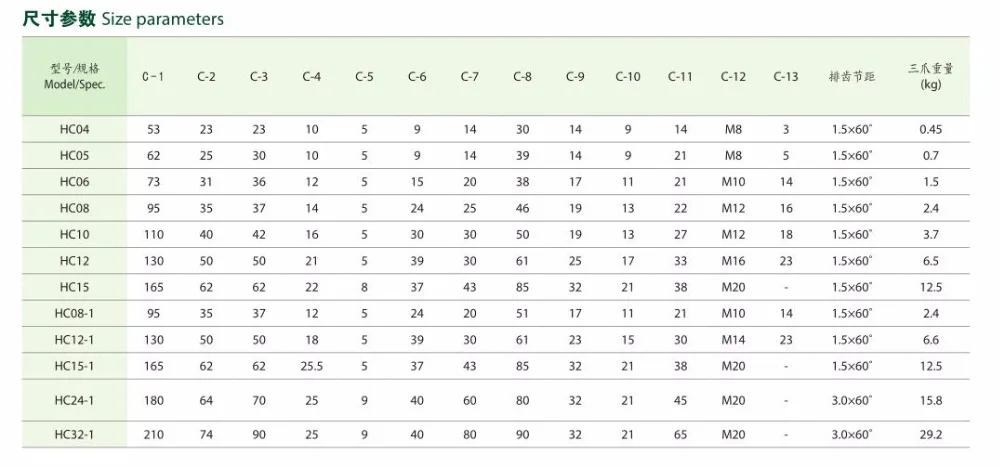Click the 三爪重量 (kg) header
The height and width of the screenshot is (467, 1000).
(x=930, y=77)
